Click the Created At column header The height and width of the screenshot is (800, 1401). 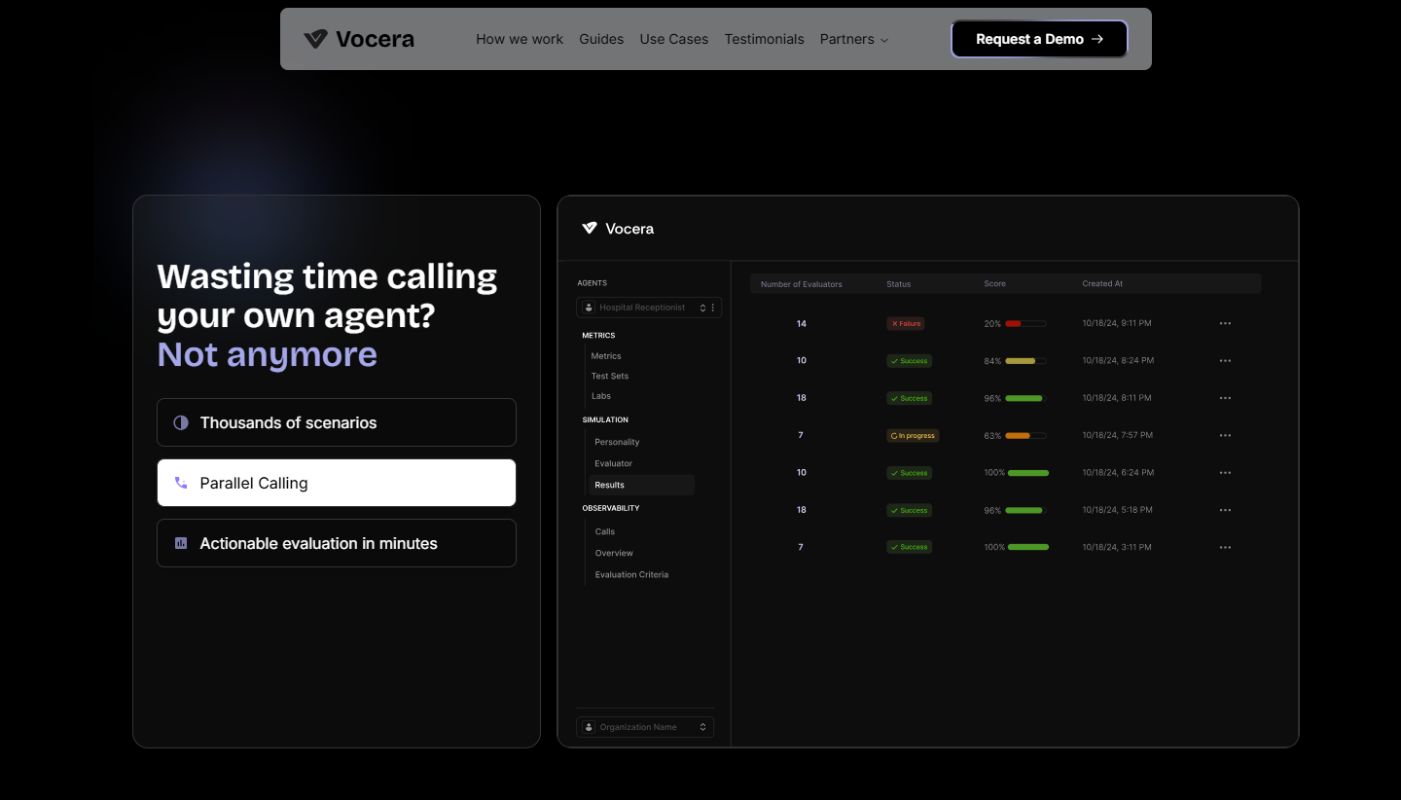click(x=1102, y=284)
